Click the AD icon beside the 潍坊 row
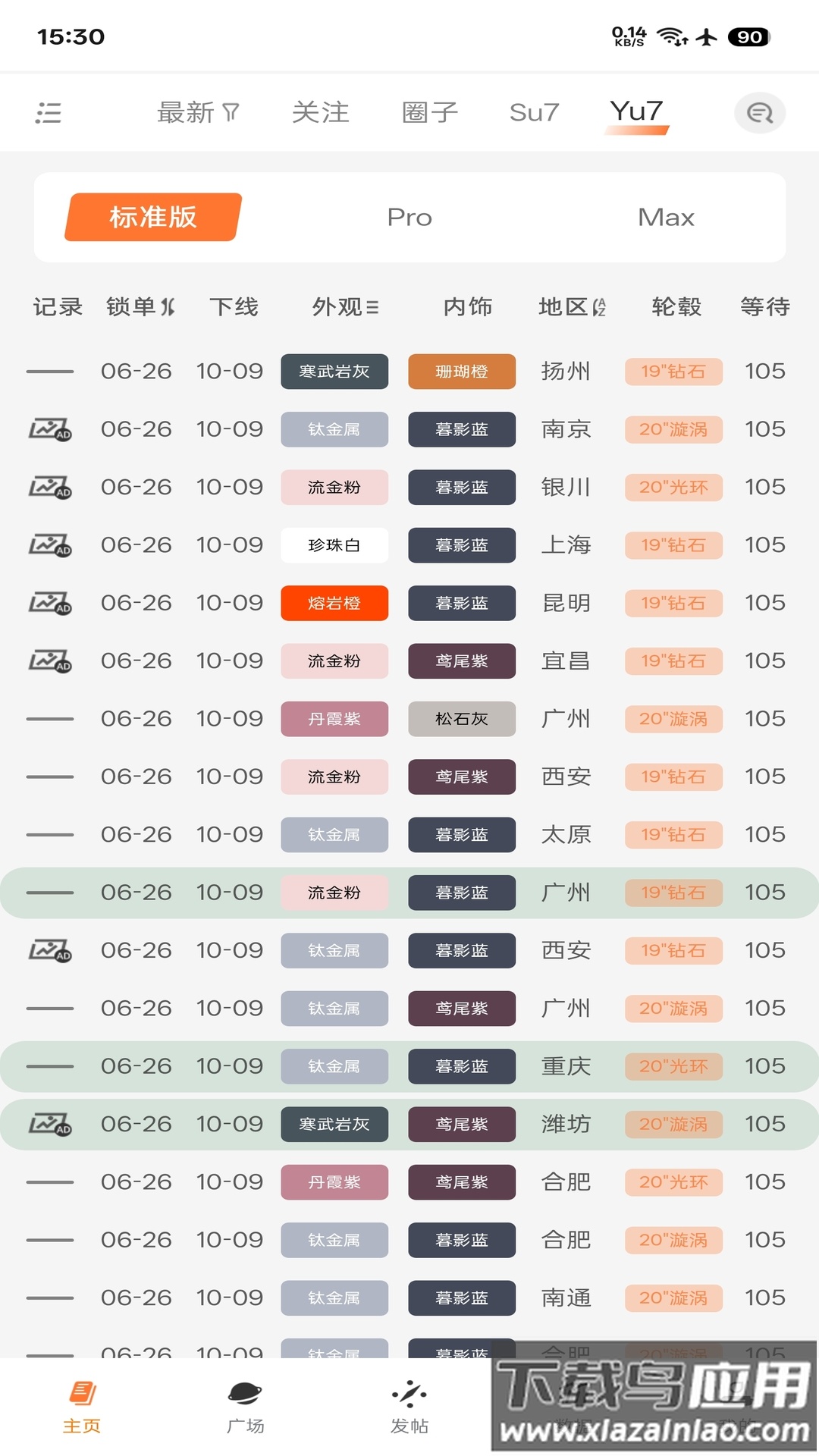 tap(51, 1124)
